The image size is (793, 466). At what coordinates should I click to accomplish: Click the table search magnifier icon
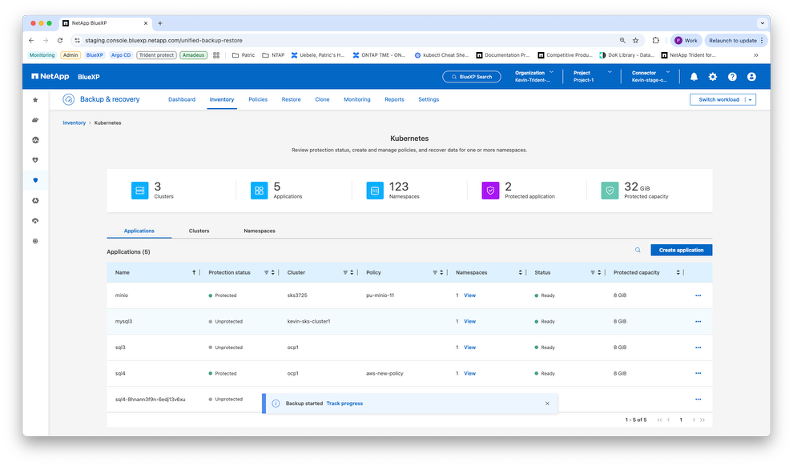coord(638,250)
